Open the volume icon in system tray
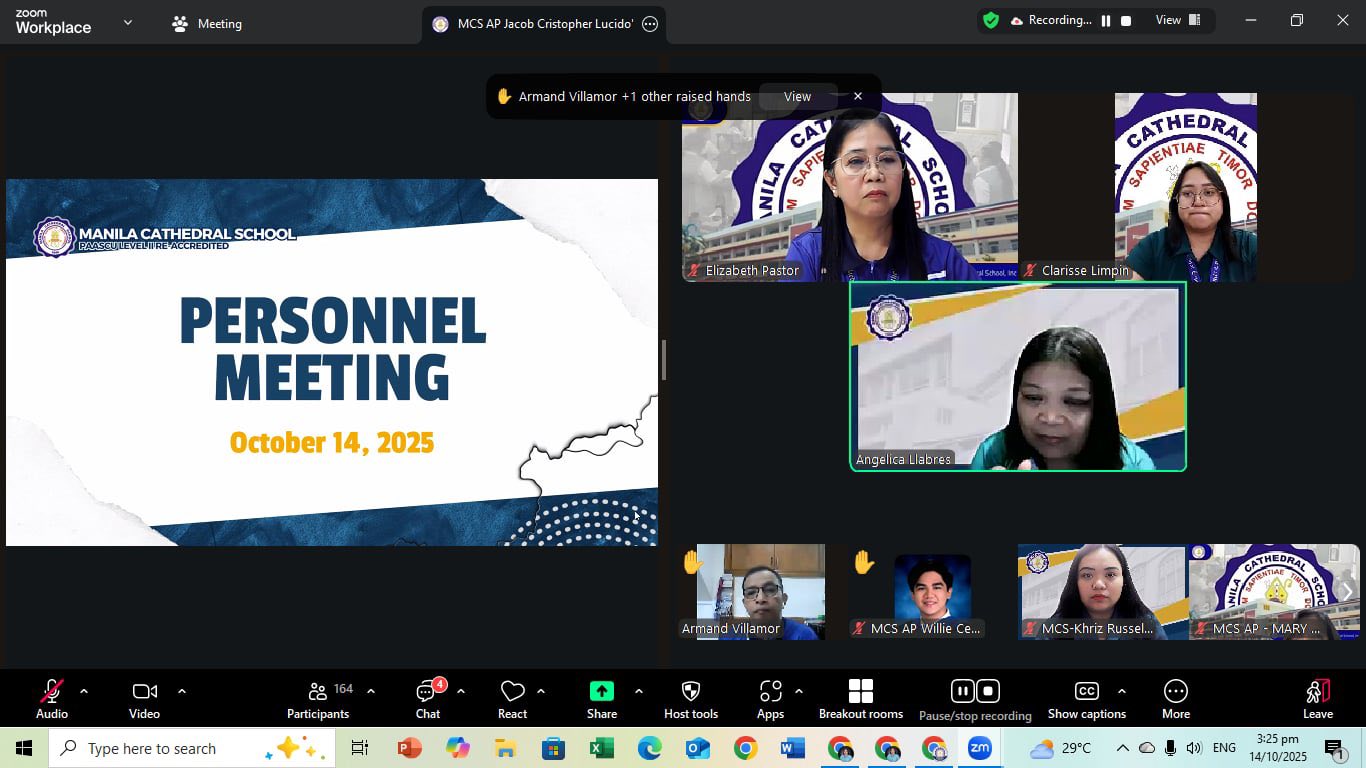Screen dimensions: 1366x768 coord(1194,748)
